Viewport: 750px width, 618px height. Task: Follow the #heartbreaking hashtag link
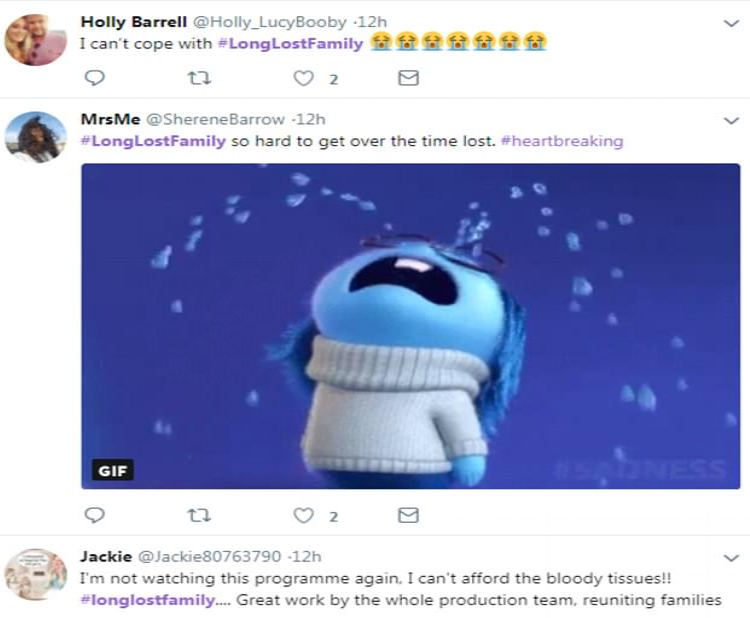coord(562,141)
